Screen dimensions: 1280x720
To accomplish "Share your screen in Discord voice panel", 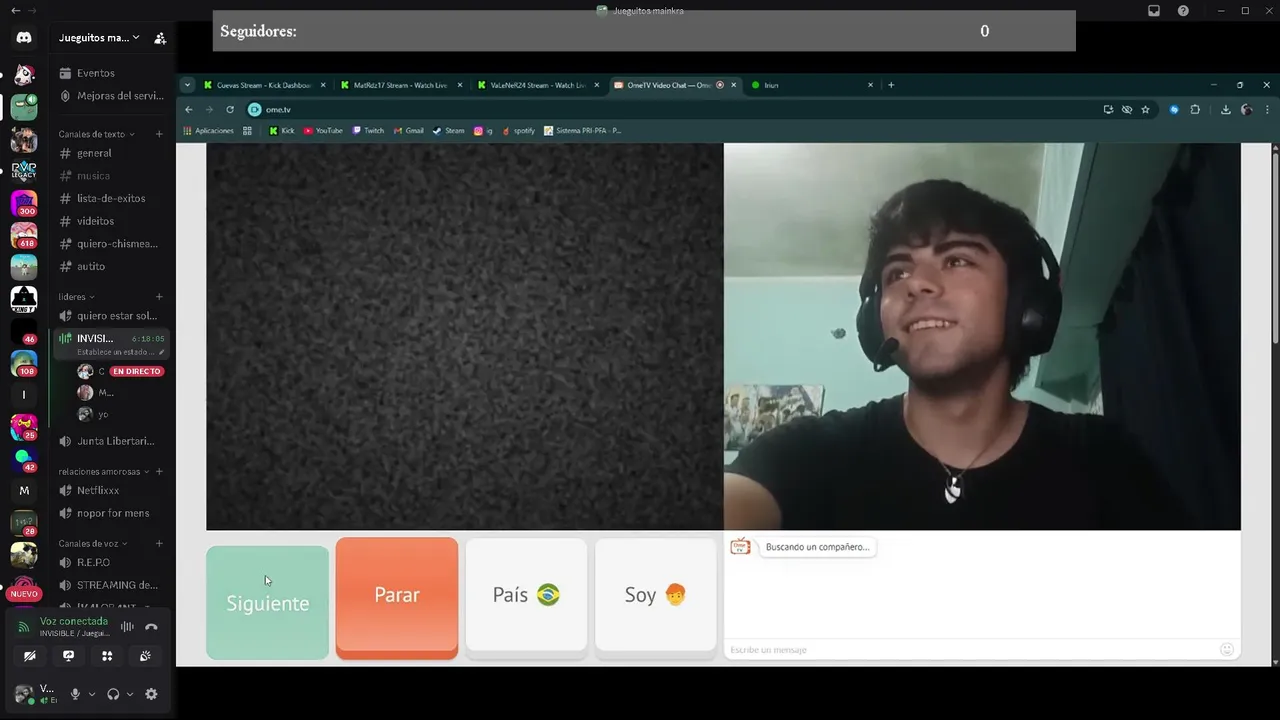I will tap(68, 656).
